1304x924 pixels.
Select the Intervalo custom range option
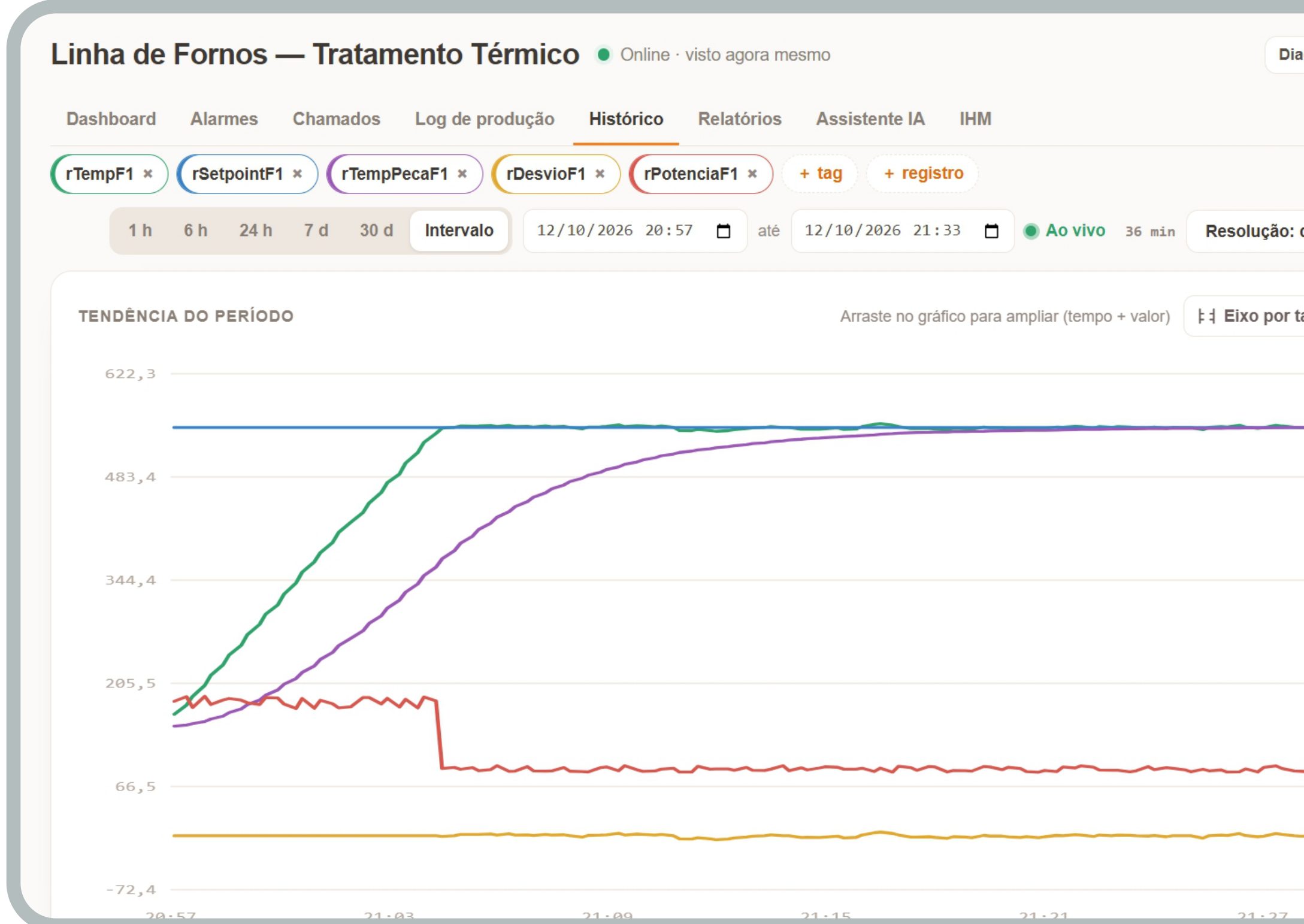(459, 231)
